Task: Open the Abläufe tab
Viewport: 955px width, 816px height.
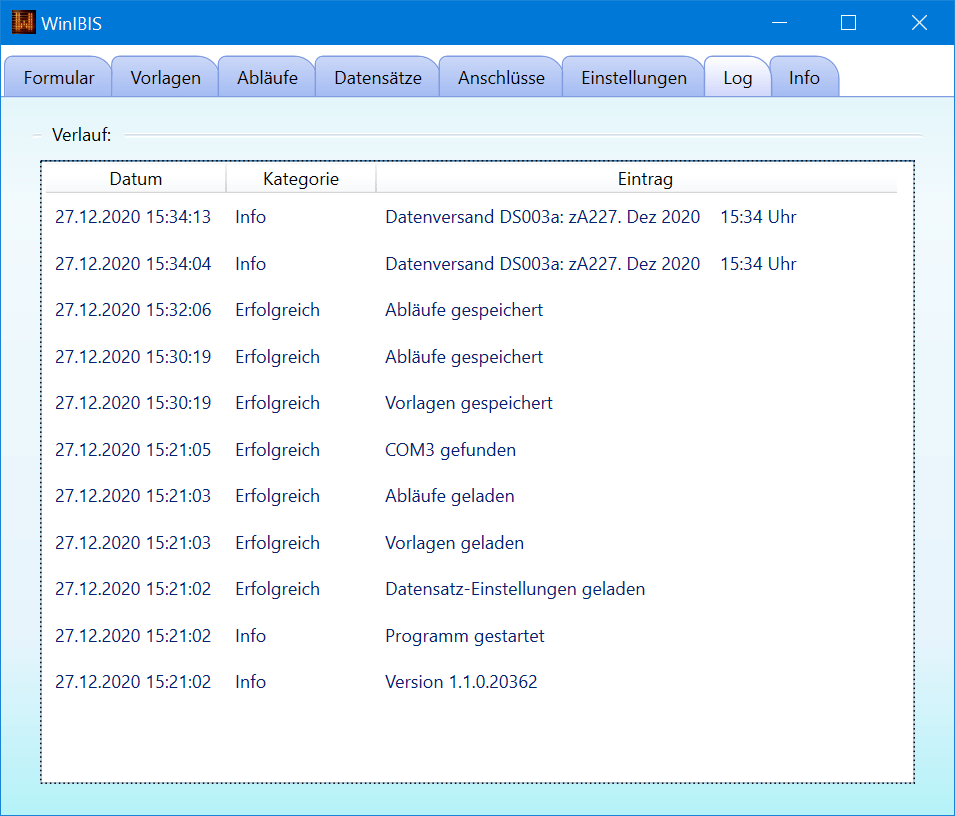Action: pyautogui.click(x=267, y=77)
